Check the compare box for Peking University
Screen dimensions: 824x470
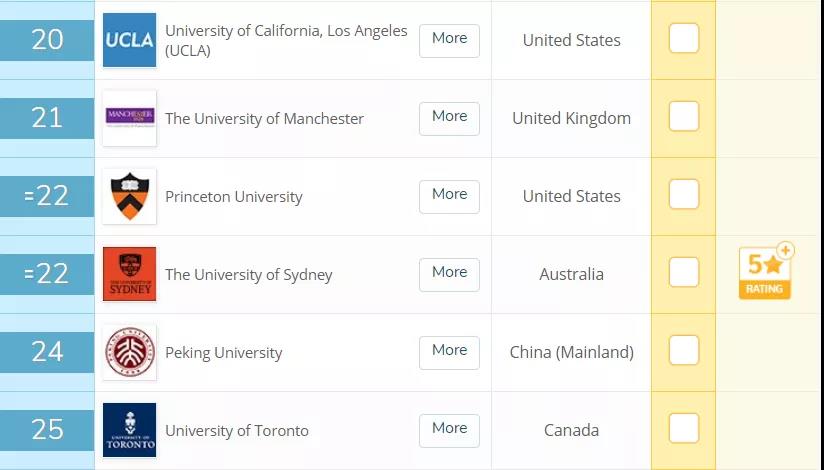click(684, 351)
